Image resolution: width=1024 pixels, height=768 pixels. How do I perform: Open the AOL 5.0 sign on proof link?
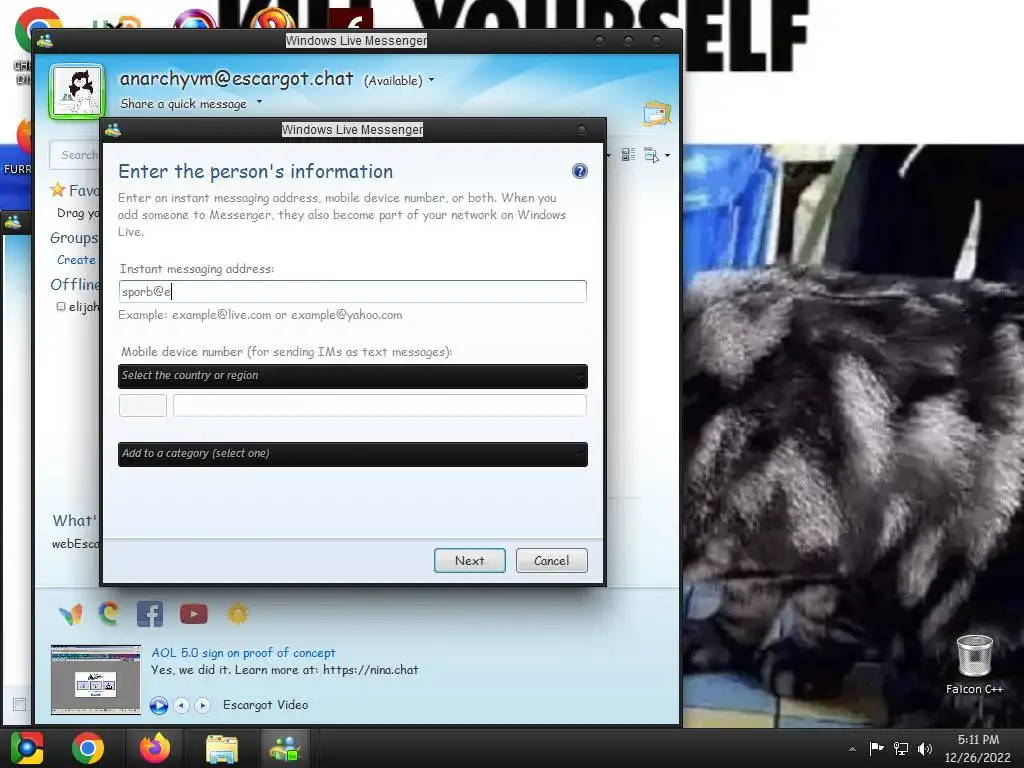(243, 652)
